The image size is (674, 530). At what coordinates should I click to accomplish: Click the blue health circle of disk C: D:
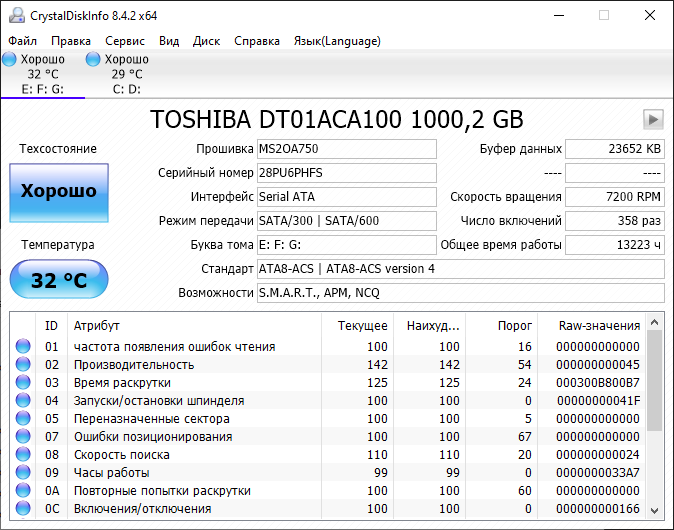pyautogui.click(x=93, y=59)
